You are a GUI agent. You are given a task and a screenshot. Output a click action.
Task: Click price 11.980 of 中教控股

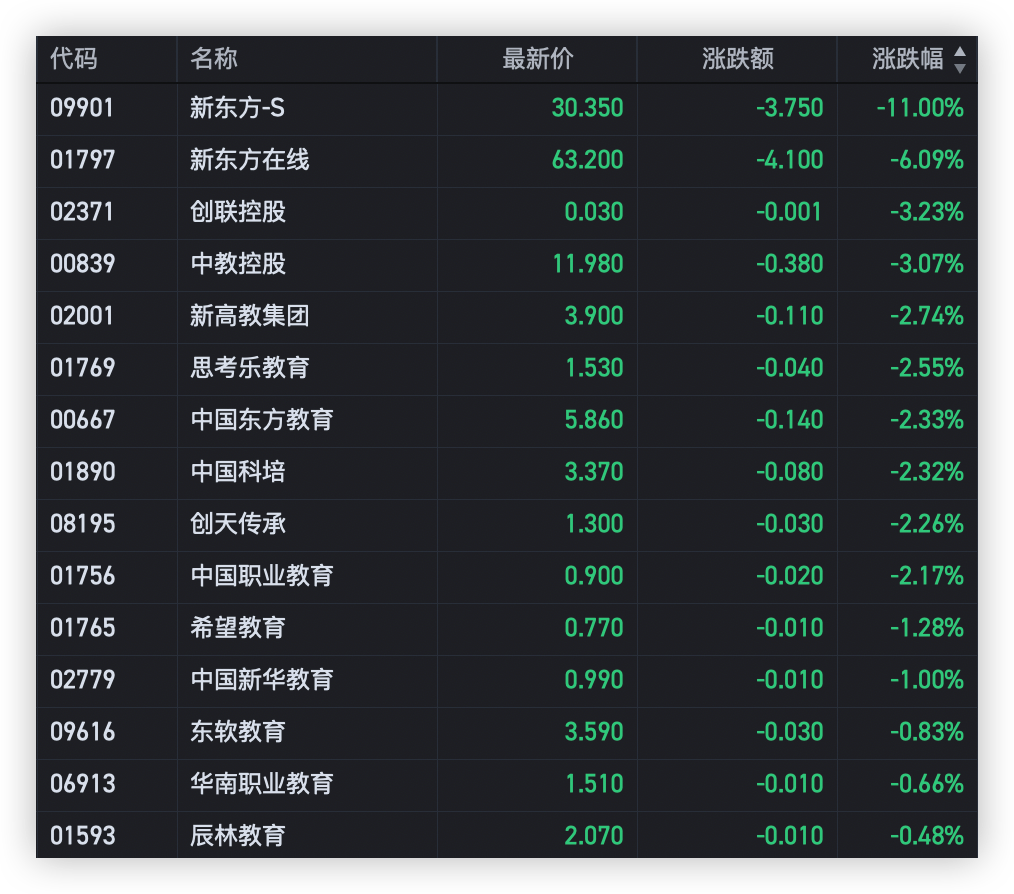pos(588,264)
